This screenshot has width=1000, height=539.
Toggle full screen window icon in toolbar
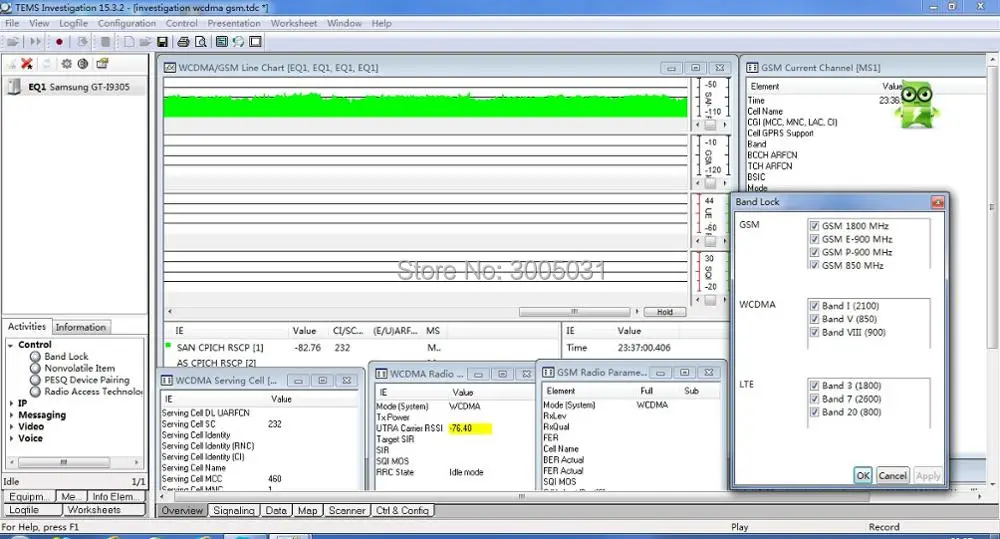[256, 42]
